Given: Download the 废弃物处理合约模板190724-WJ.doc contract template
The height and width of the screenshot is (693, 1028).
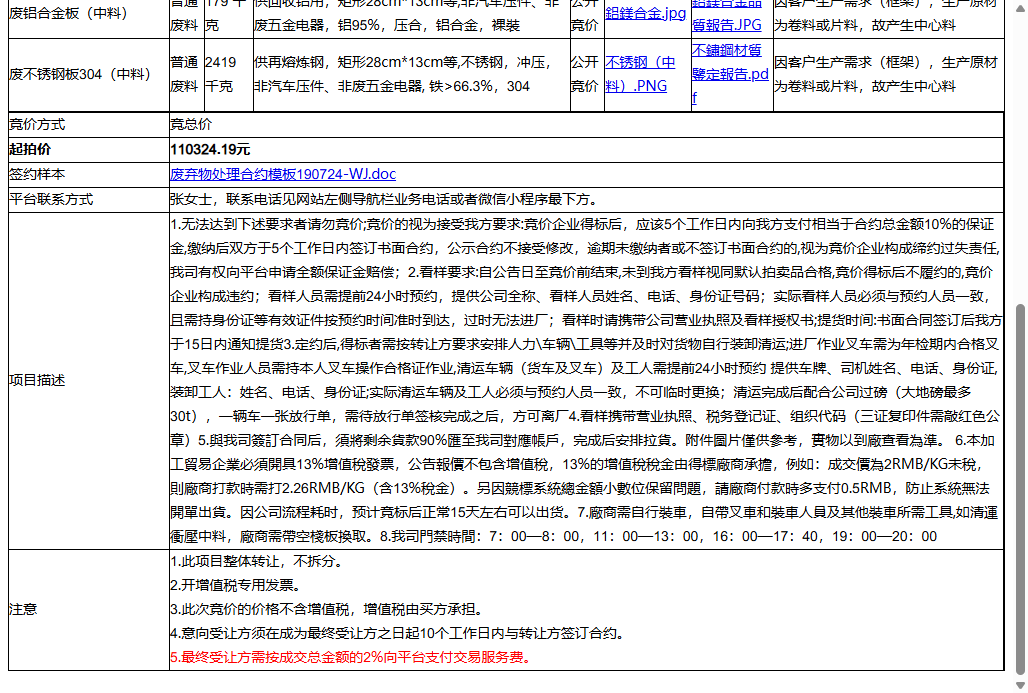Looking at the screenshot, I should click(x=282, y=174).
